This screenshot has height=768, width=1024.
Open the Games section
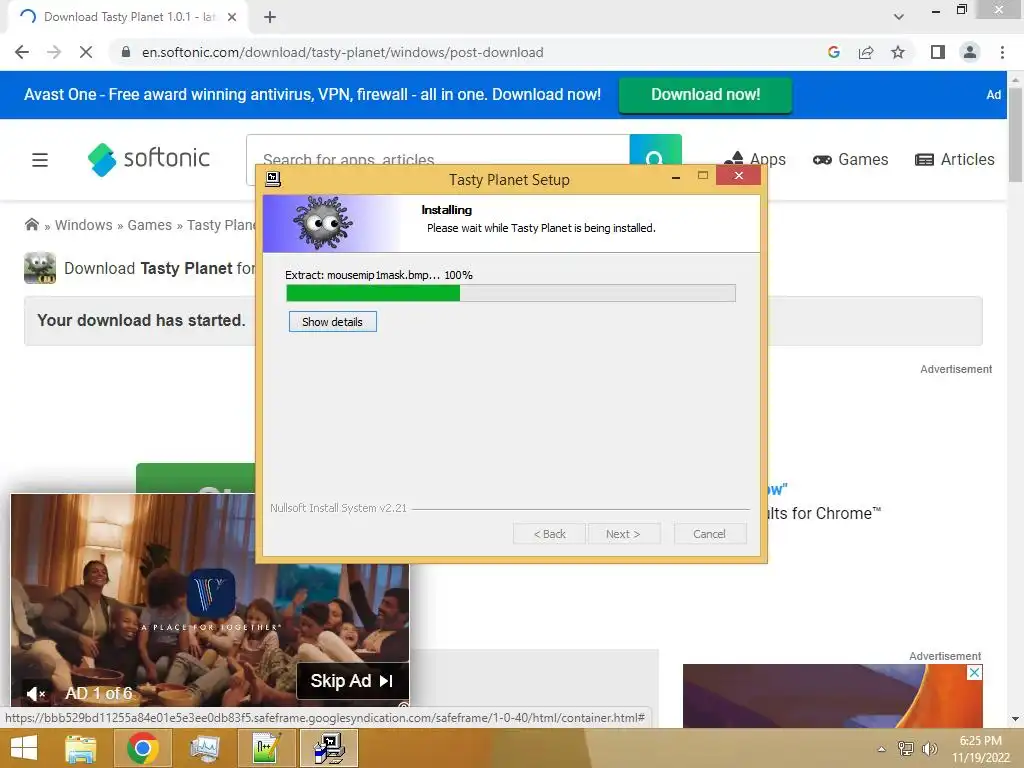coord(850,159)
